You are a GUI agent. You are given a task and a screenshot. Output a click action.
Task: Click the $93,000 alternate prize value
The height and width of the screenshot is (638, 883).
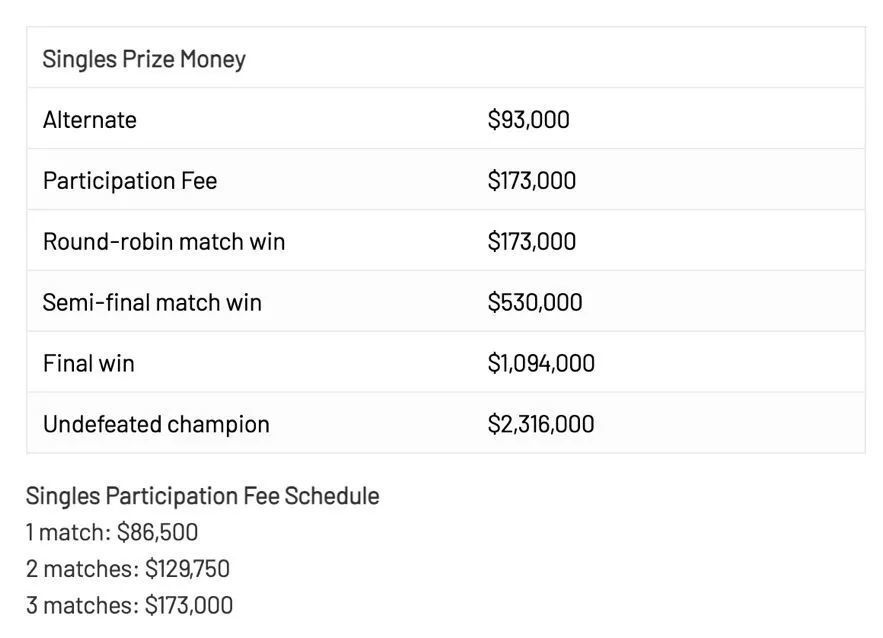[x=528, y=120]
